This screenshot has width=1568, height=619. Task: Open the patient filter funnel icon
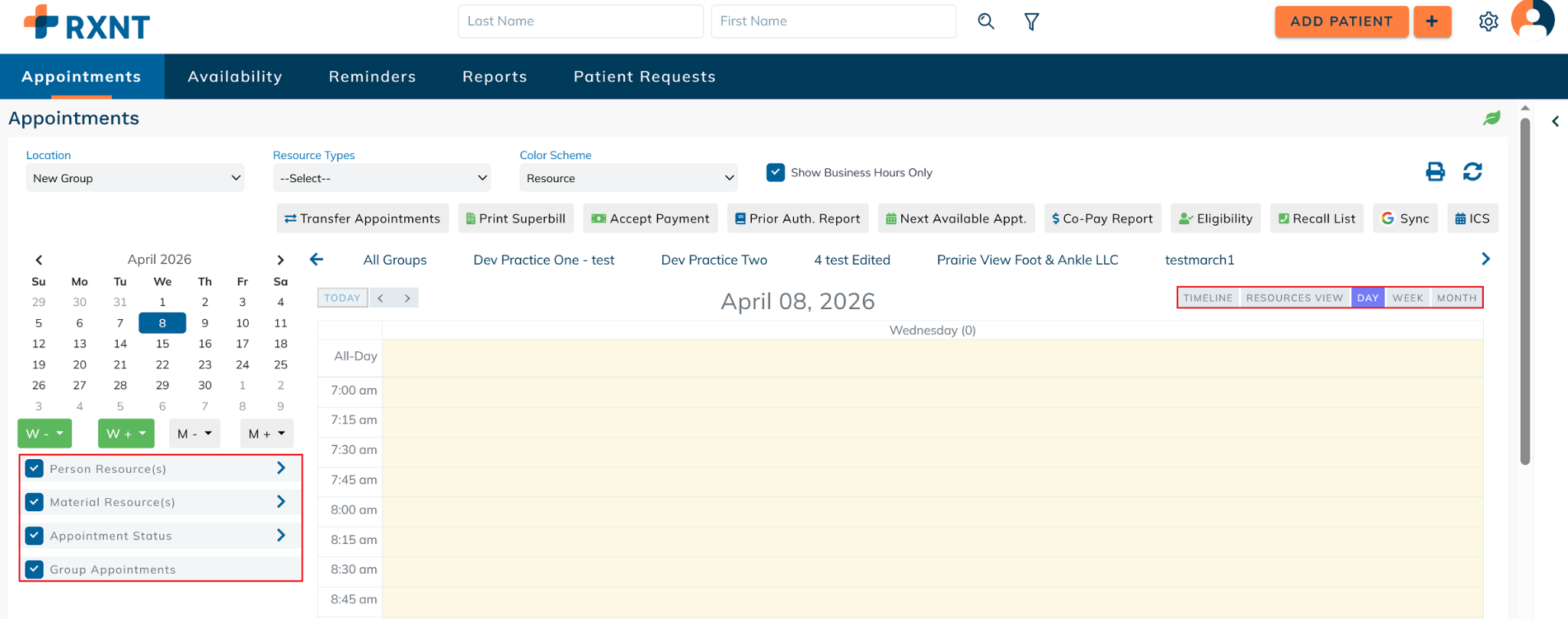(x=1031, y=21)
